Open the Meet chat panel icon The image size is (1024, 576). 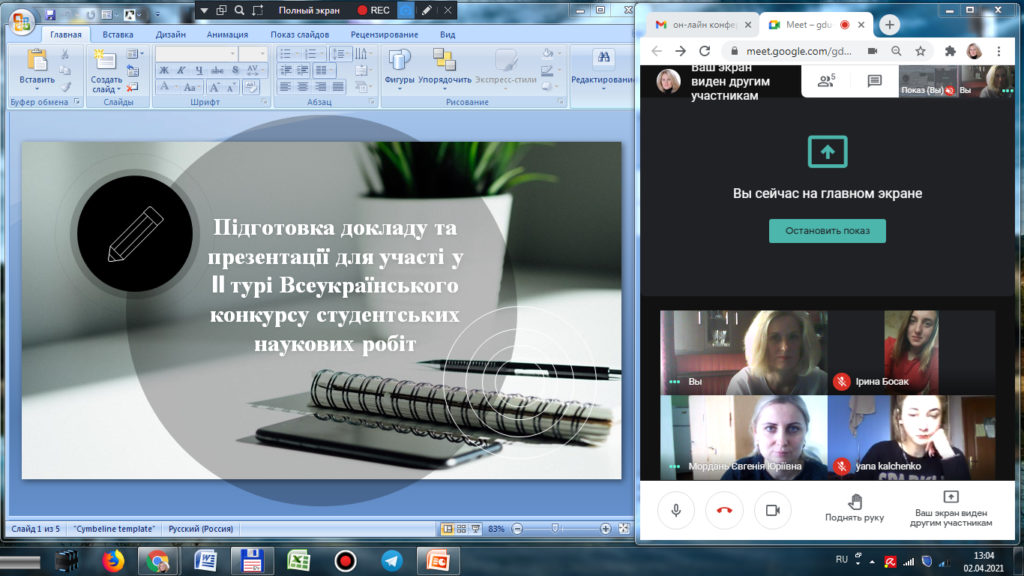pyautogui.click(x=874, y=81)
